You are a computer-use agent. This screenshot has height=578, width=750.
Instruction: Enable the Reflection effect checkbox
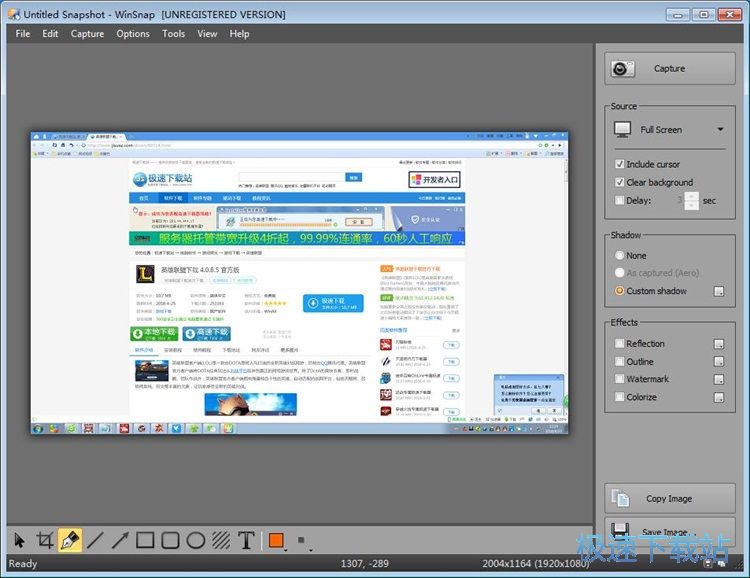coord(619,344)
